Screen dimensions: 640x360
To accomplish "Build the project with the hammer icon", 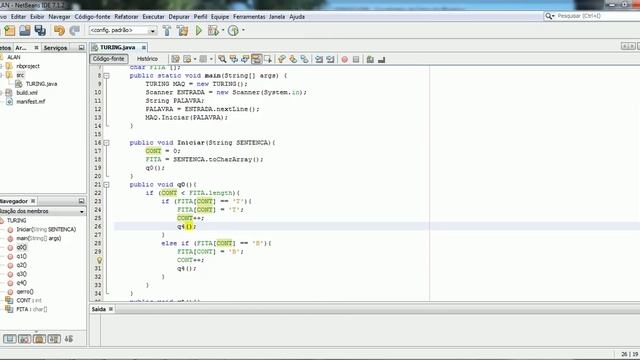I will coord(167,31).
